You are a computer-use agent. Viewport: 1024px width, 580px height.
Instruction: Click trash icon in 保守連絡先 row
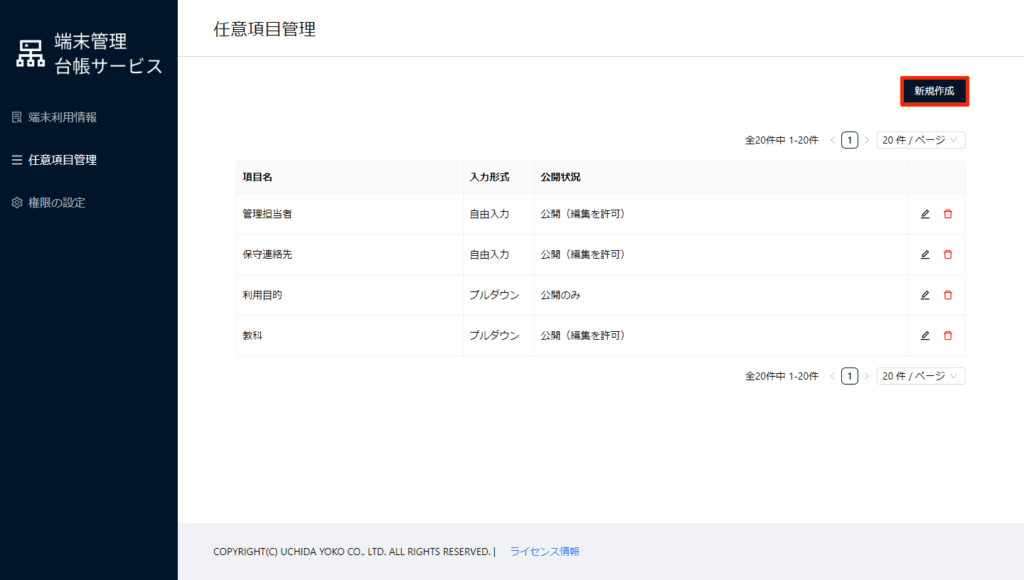coord(948,255)
